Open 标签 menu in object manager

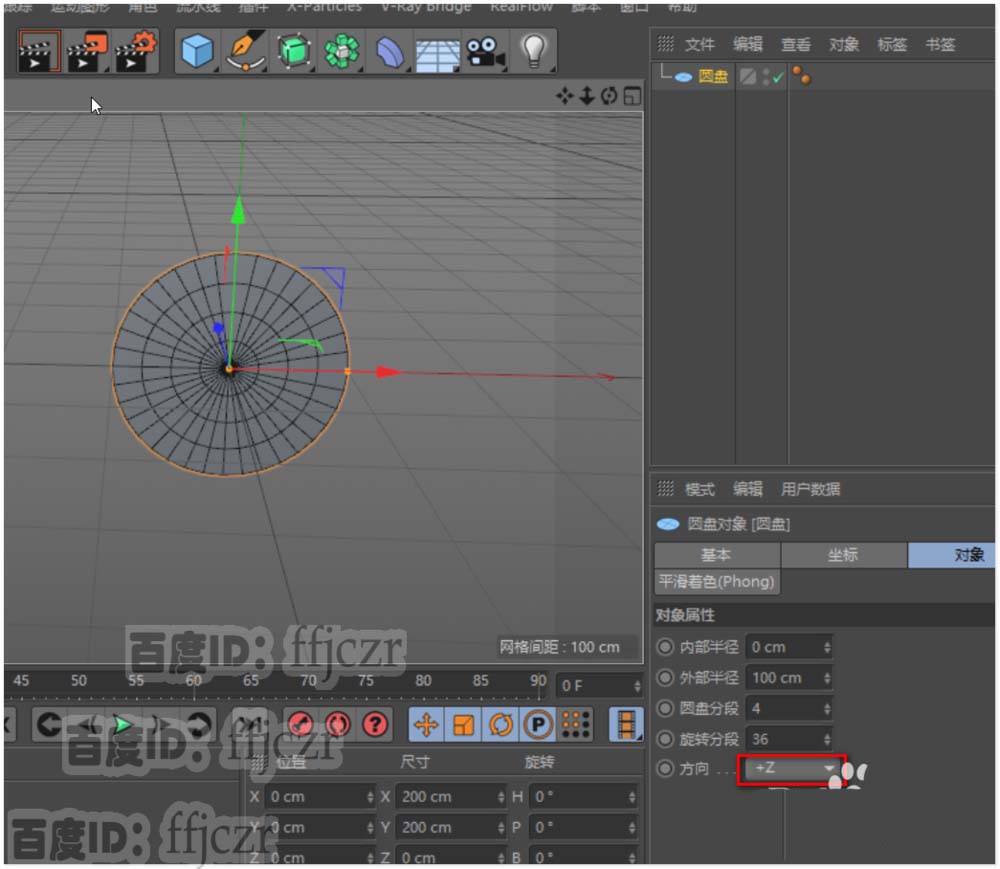(x=892, y=45)
